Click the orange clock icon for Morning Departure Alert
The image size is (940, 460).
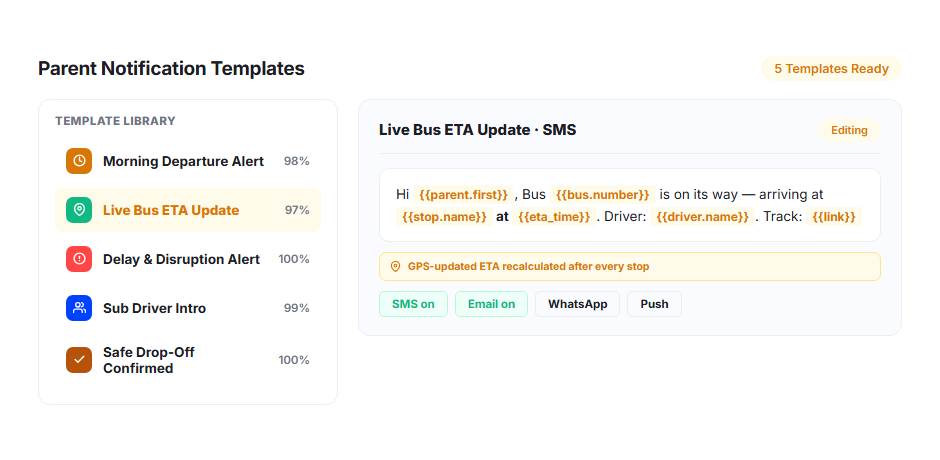(79, 161)
